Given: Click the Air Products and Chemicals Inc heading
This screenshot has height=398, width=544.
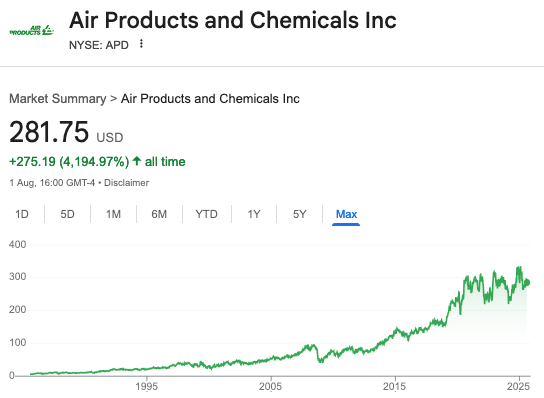Looking at the screenshot, I should (x=232, y=20).
